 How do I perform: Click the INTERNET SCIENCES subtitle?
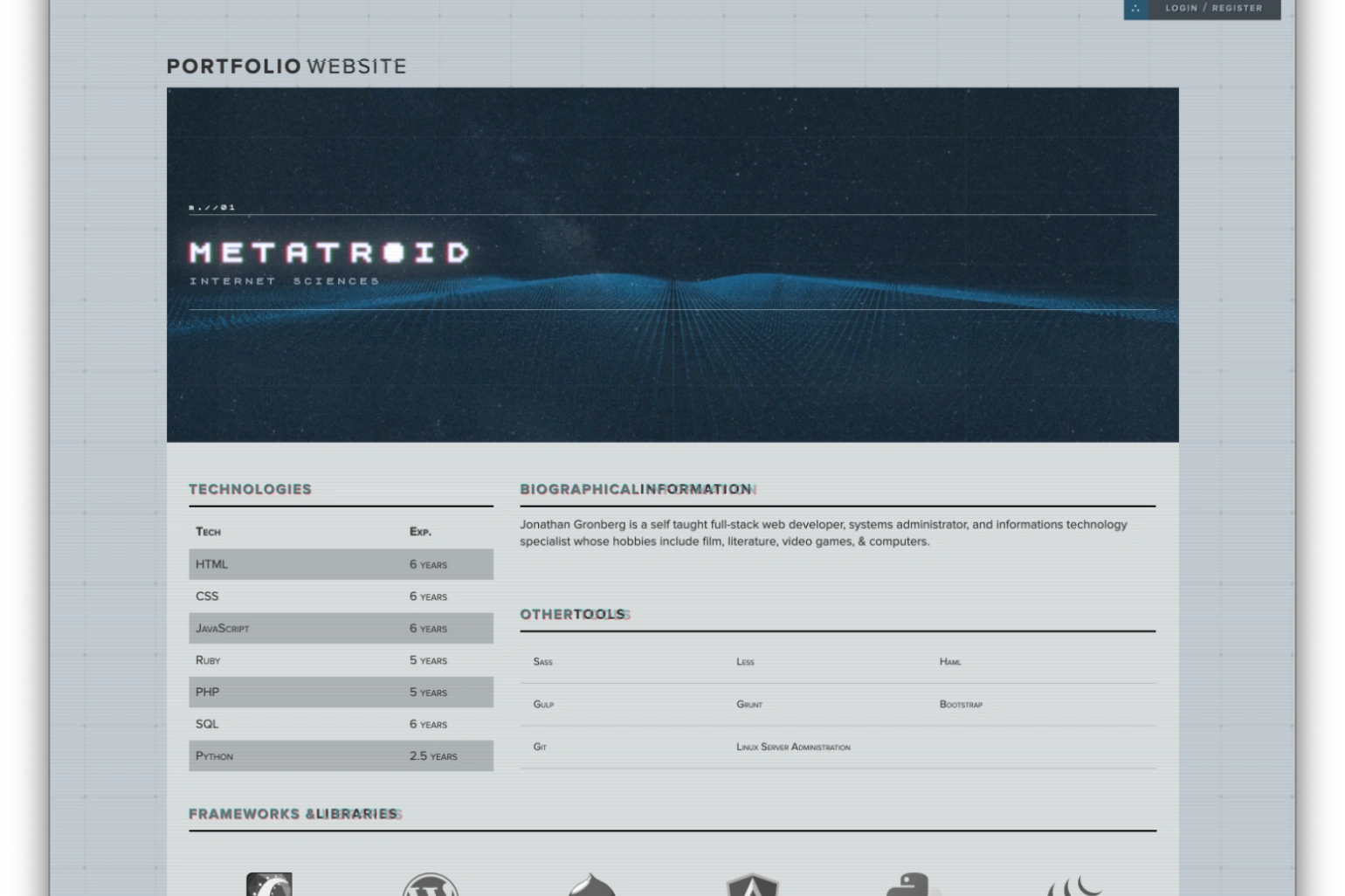tap(285, 281)
